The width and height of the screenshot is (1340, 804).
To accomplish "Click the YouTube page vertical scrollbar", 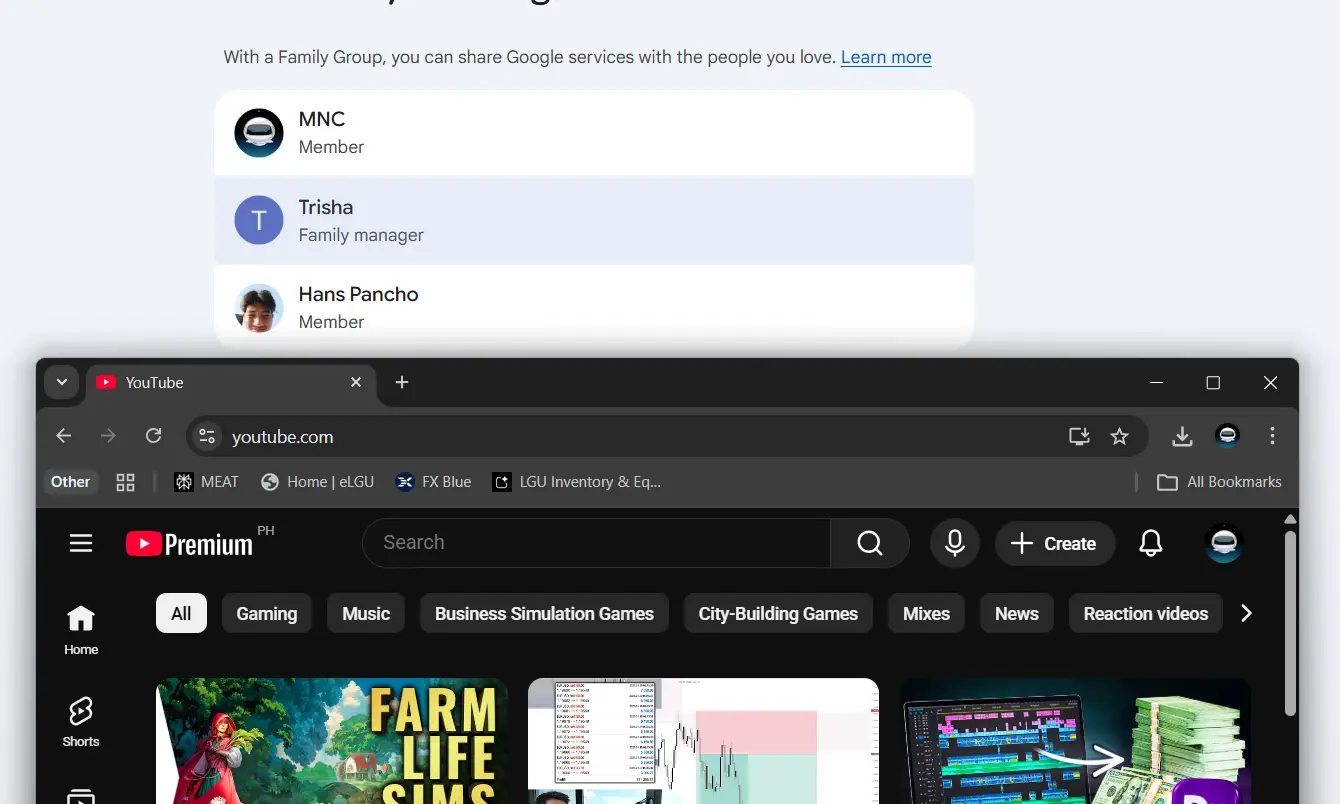I will [1290, 623].
